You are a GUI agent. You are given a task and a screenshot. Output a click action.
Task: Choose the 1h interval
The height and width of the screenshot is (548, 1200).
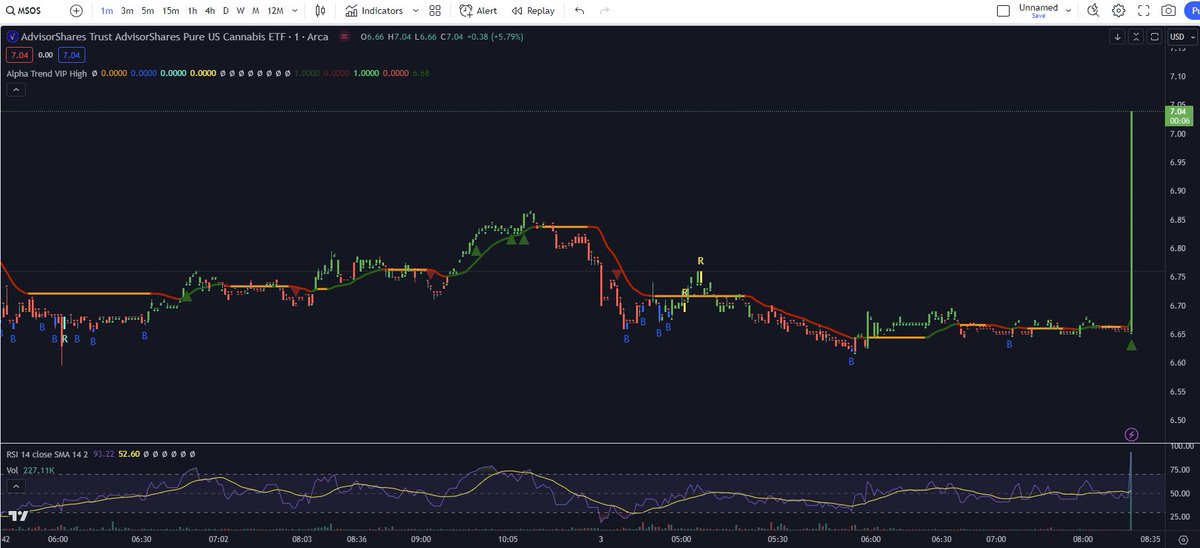pyautogui.click(x=192, y=11)
